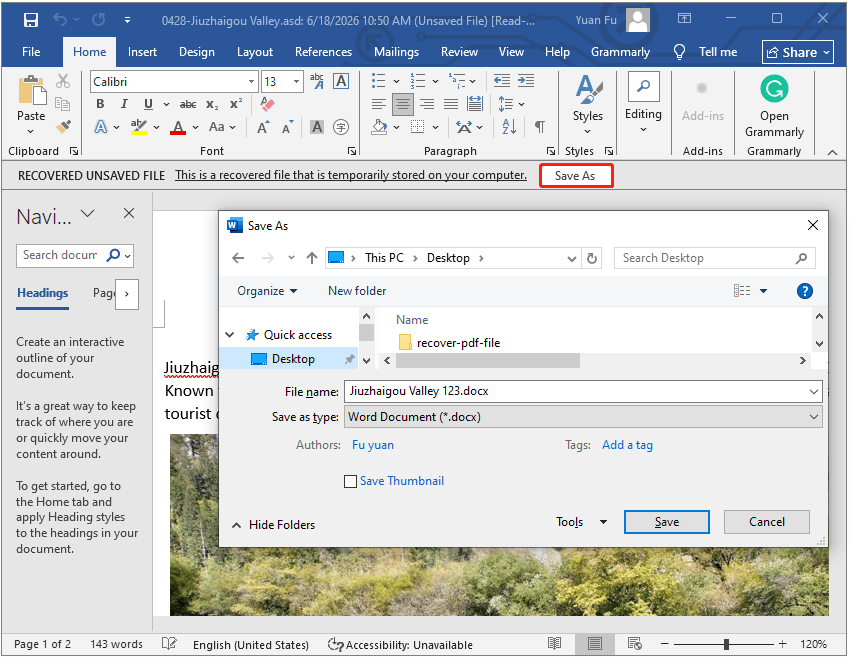Collapse the Quick access tree node

point(230,335)
